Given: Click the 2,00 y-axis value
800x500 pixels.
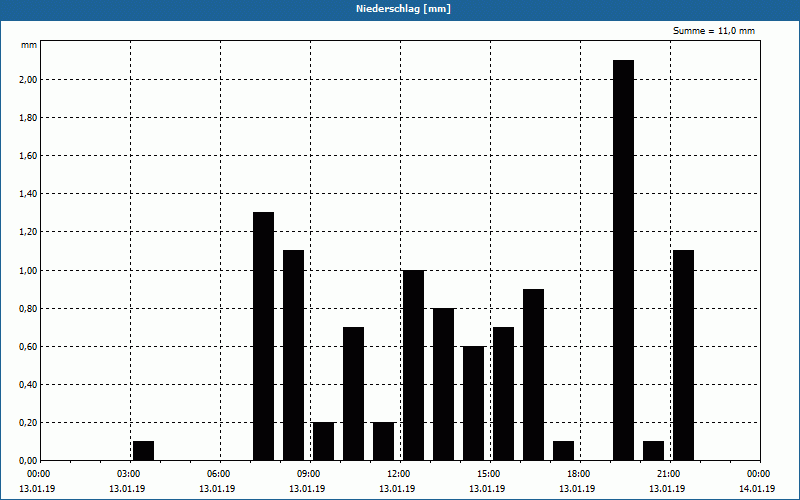Looking at the screenshot, I should [28, 80].
